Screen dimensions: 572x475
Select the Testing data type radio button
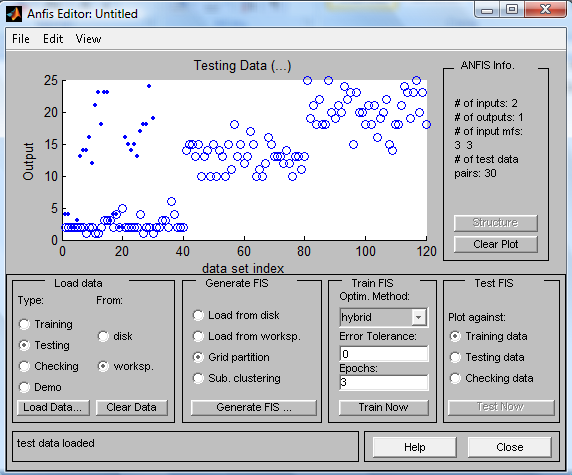(x=24, y=345)
